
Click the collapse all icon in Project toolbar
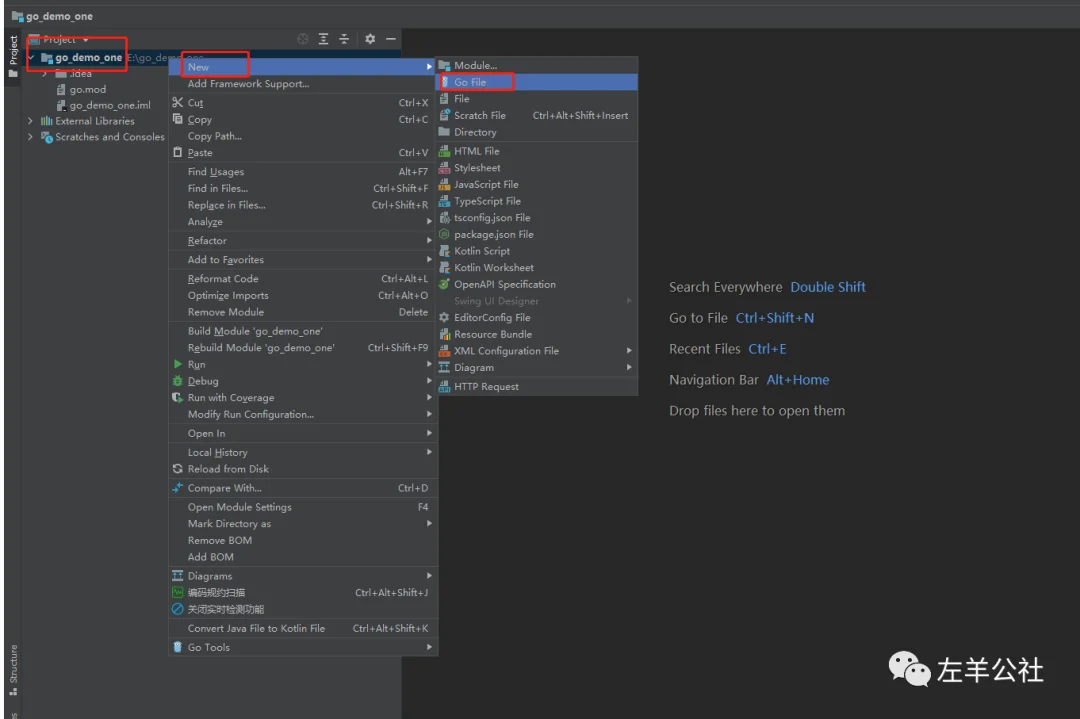(344, 39)
